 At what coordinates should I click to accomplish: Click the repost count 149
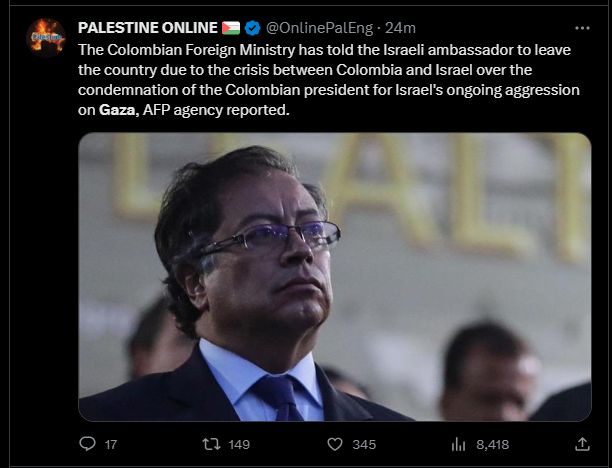point(238,443)
